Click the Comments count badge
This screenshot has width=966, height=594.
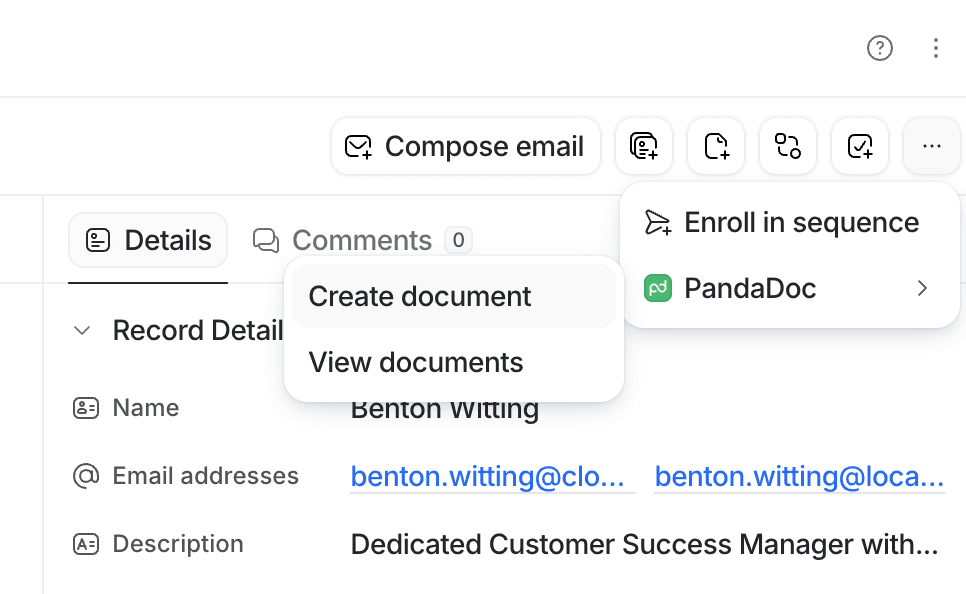click(458, 240)
